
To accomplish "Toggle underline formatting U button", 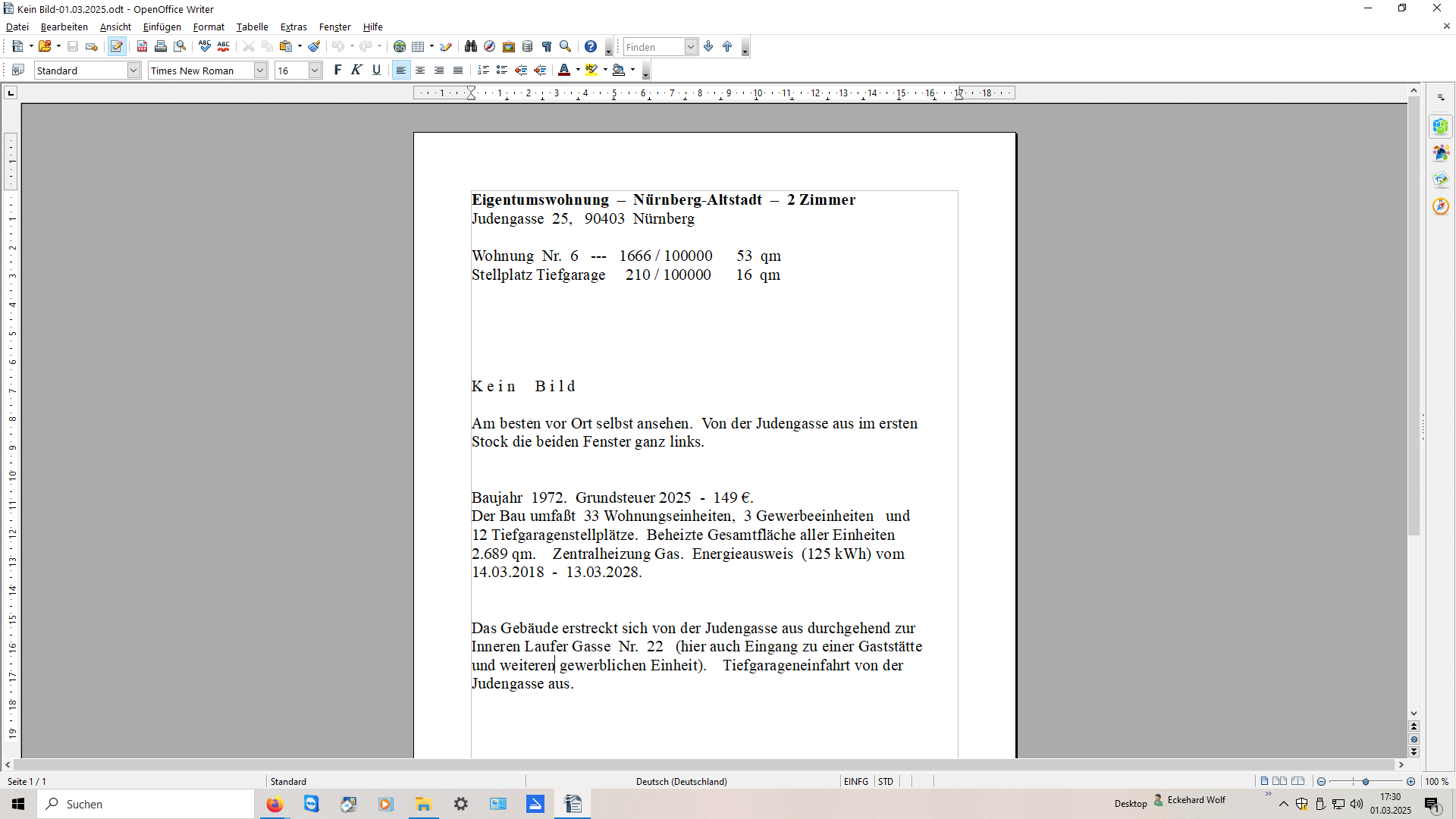I will point(376,71).
